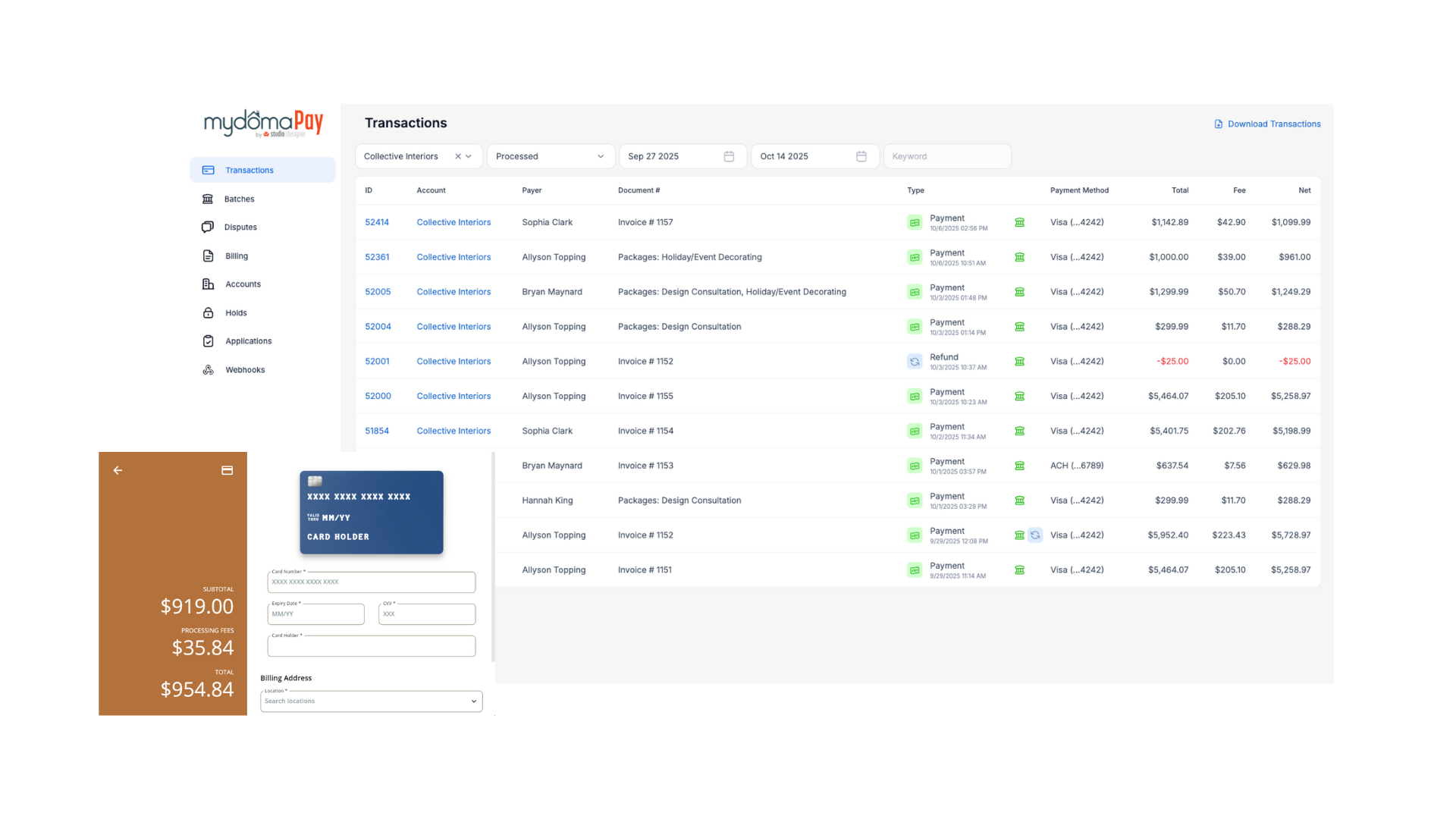This screenshot has height=819, width=1456.
Task: Click the Keyword search field
Action: (946, 156)
